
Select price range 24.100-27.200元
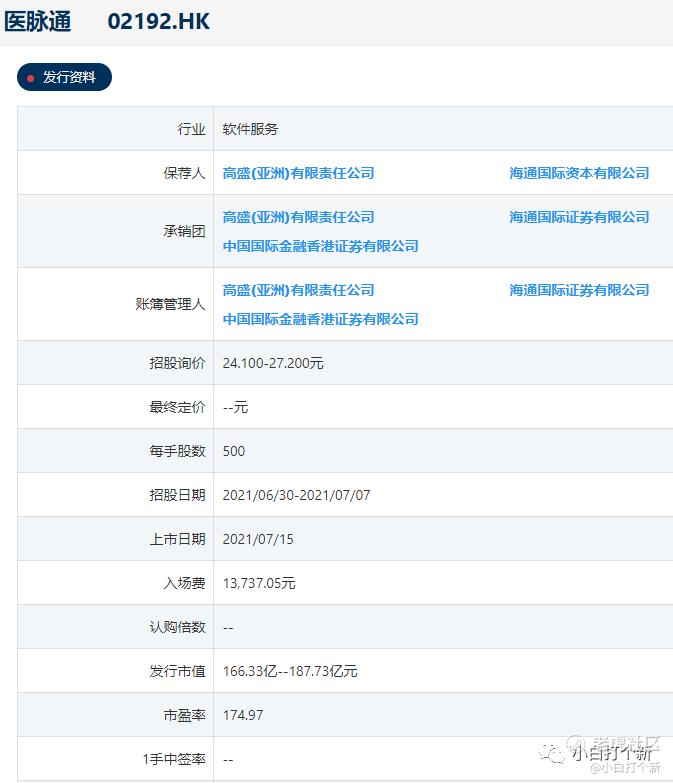[273, 363]
